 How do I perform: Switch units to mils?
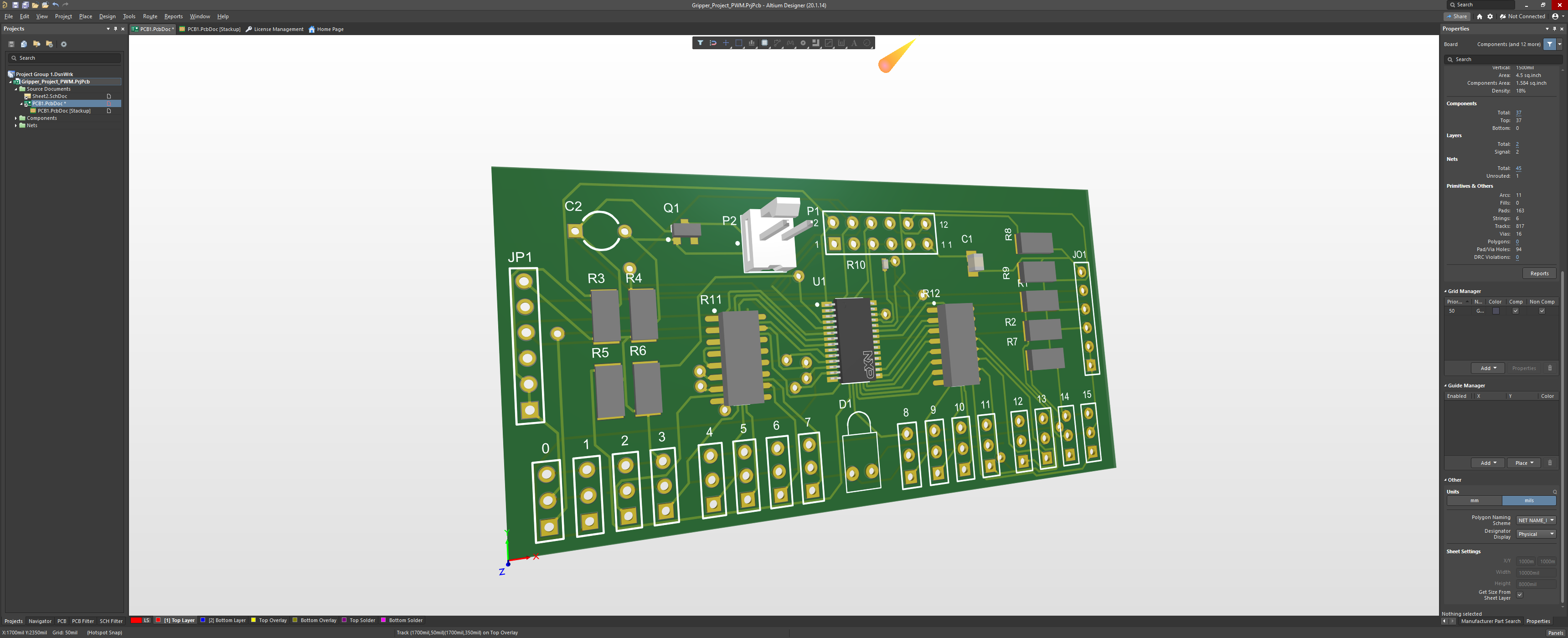[x=1529, y=500]
